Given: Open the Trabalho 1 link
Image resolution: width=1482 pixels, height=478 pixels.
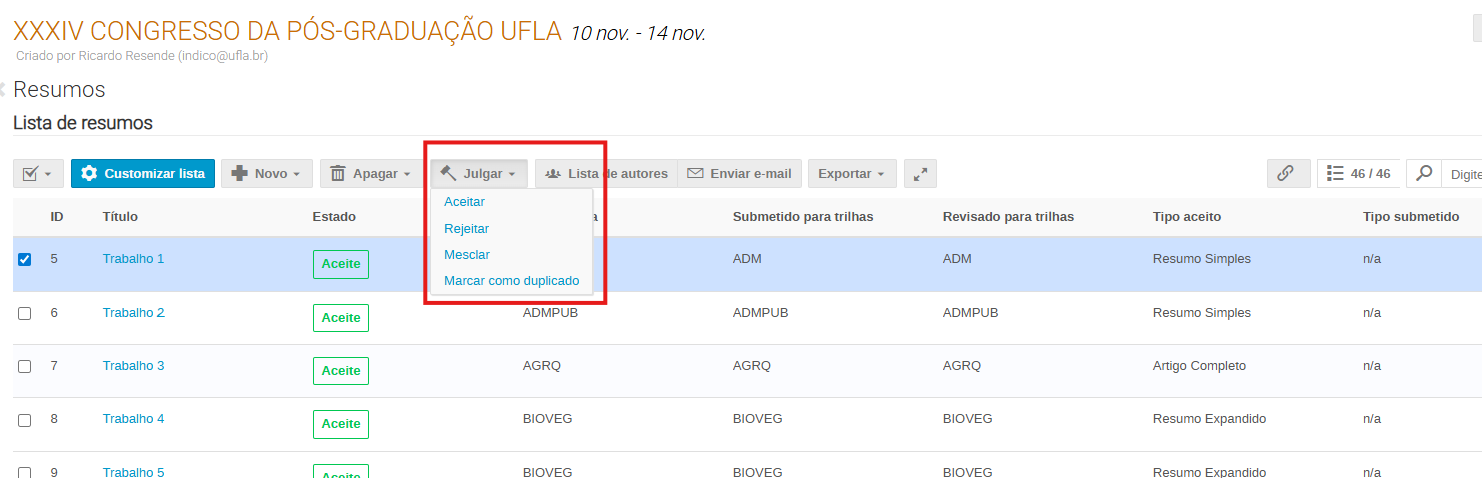Looking at the screenshot, I should (x=133, y=259).
